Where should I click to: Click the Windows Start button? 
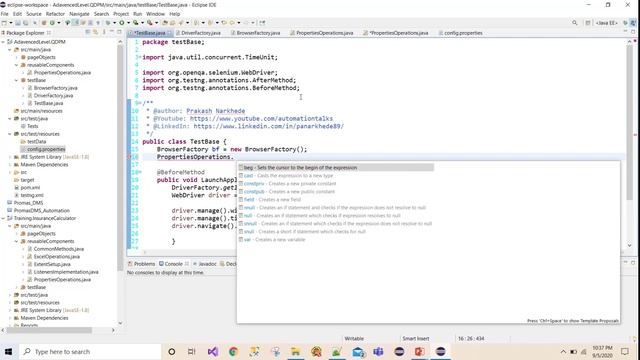(x=8, y=351)
